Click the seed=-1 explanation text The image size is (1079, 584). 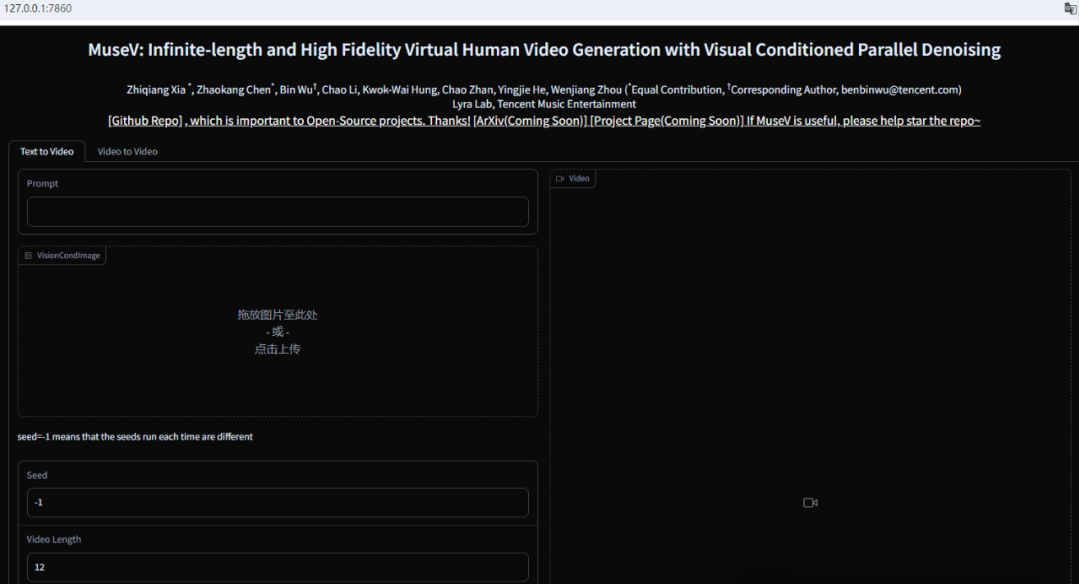click(x=135, y=437)
